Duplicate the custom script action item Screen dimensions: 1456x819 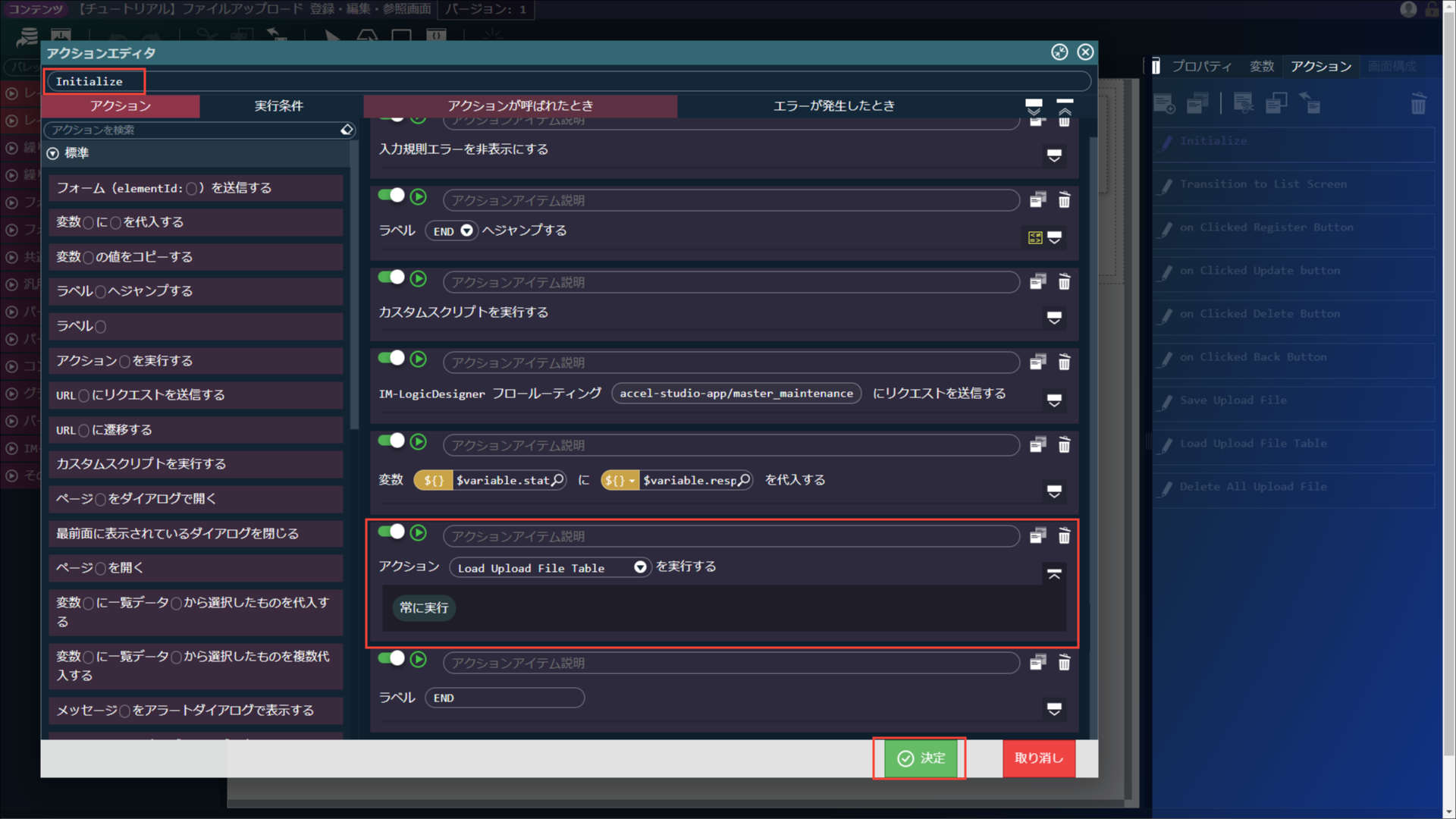1037,281
